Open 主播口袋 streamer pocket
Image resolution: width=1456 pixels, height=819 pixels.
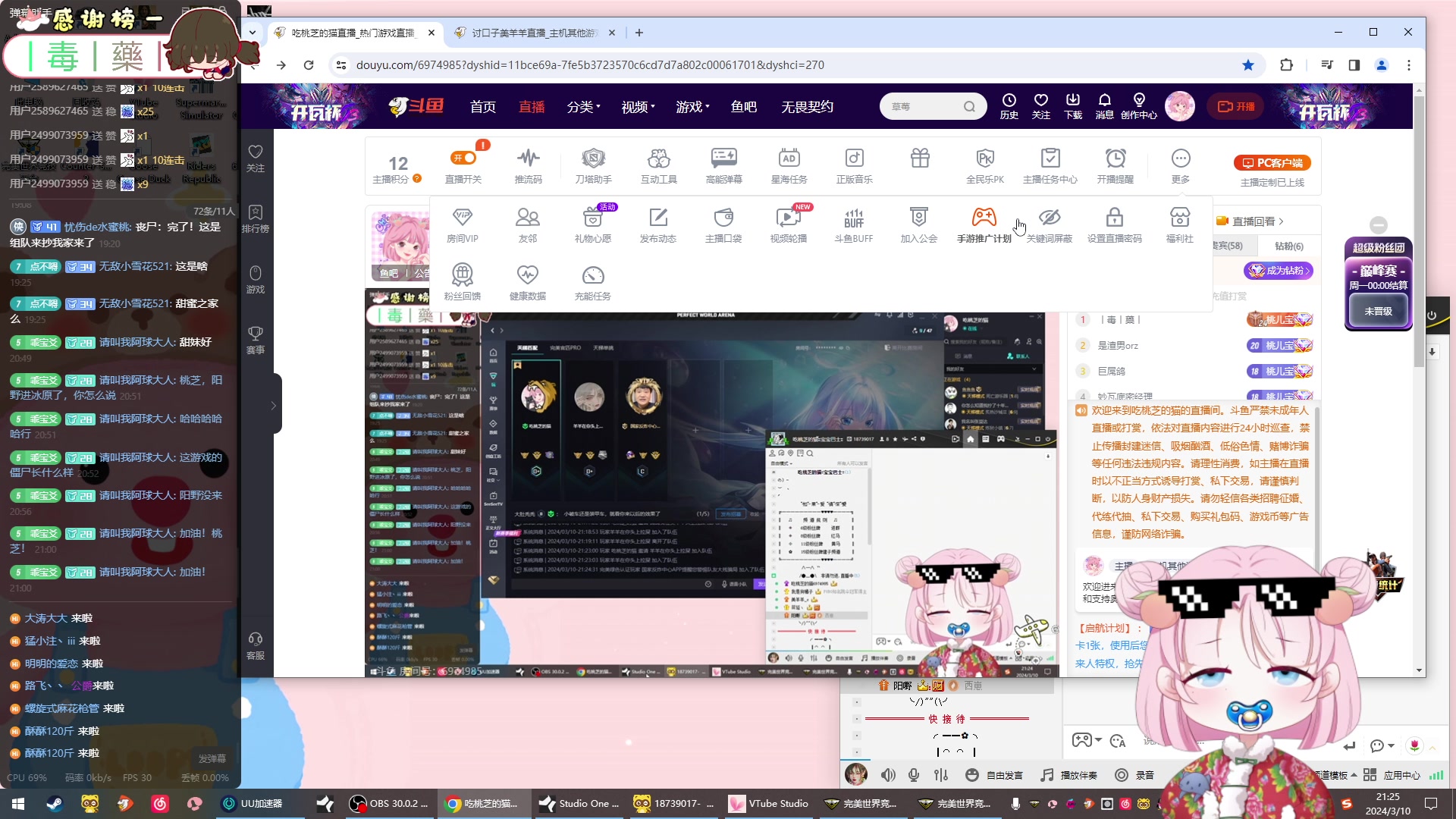(x=723, y=225)
